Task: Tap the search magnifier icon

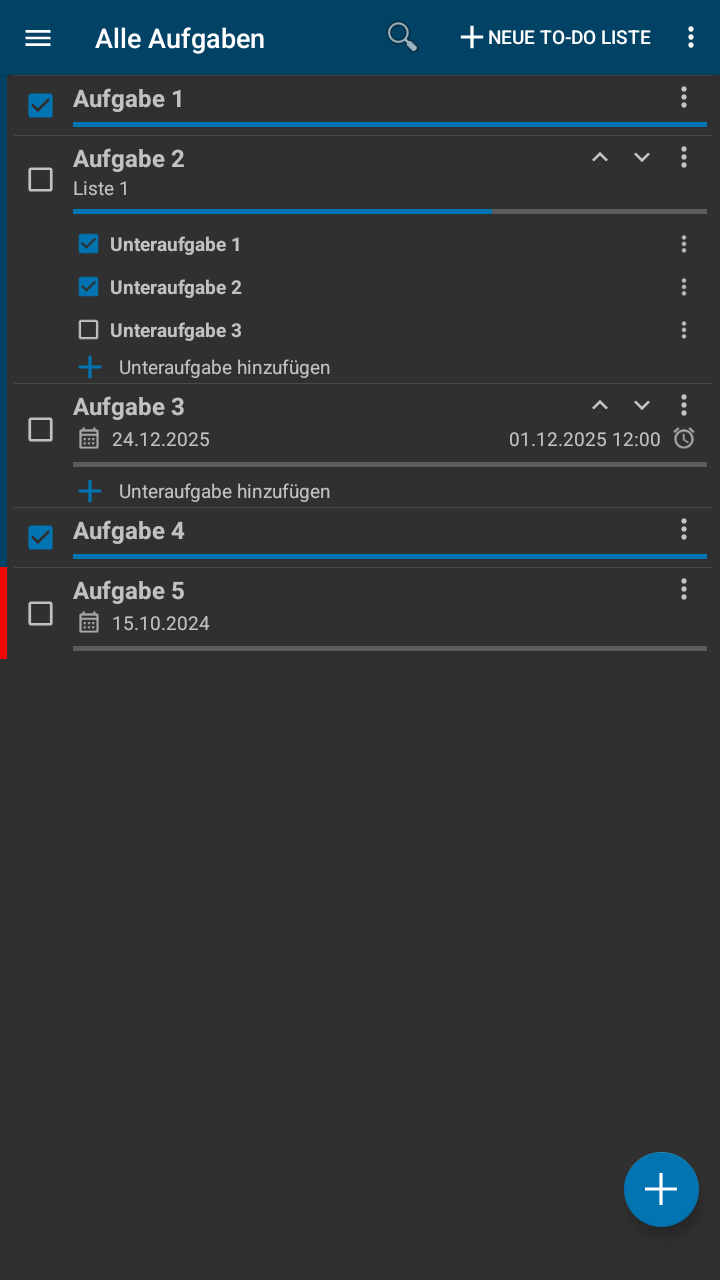Action: click(x=402, y=37)
